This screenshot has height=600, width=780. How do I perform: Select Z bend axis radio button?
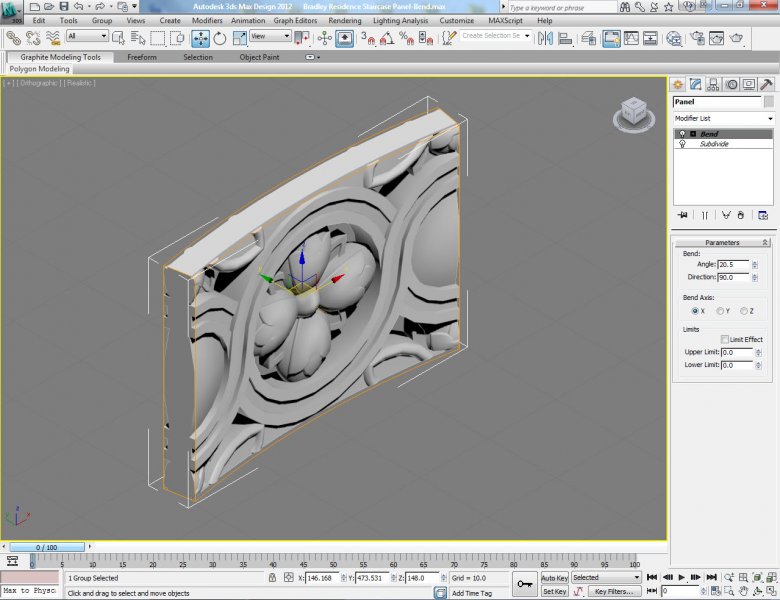(x=744, y=311)
